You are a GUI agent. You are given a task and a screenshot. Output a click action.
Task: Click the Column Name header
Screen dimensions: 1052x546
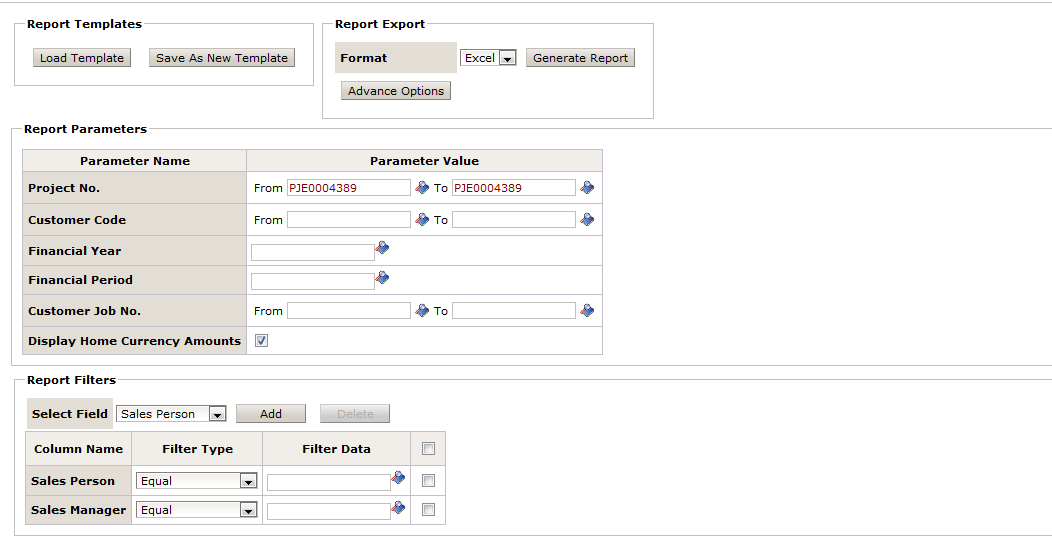coord(78,449)
